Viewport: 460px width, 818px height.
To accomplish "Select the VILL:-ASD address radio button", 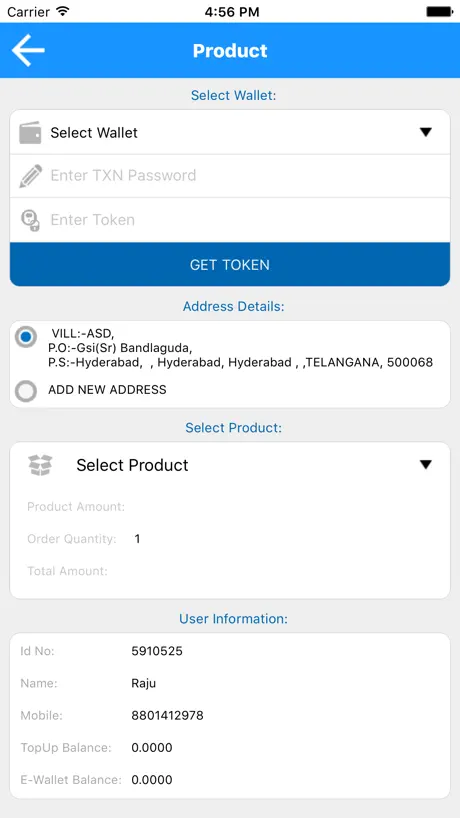I will tap(26, 337).
